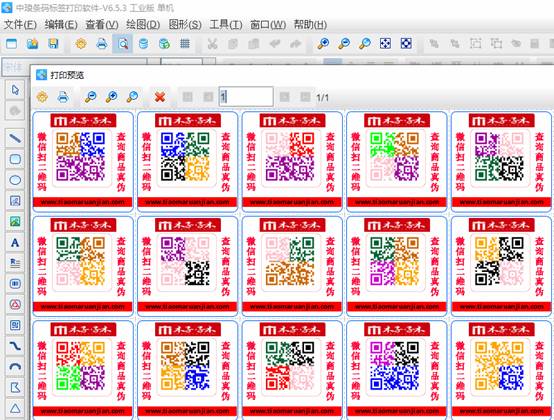The width and height of the screenshot is (554, 420).
Task: Select the polygon shape tool
Action: tap(15, 388)
